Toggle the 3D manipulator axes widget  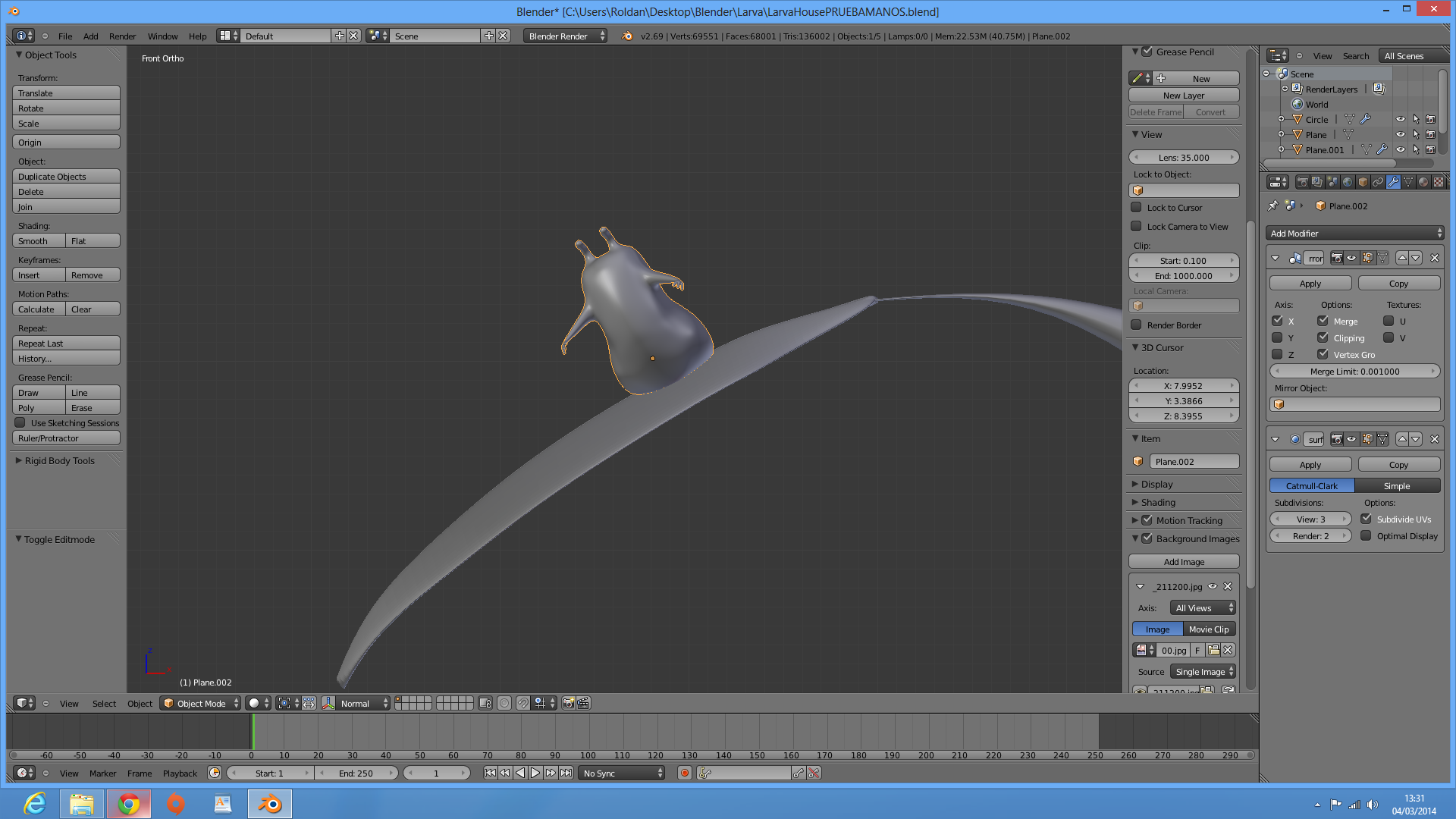[328, 703]
